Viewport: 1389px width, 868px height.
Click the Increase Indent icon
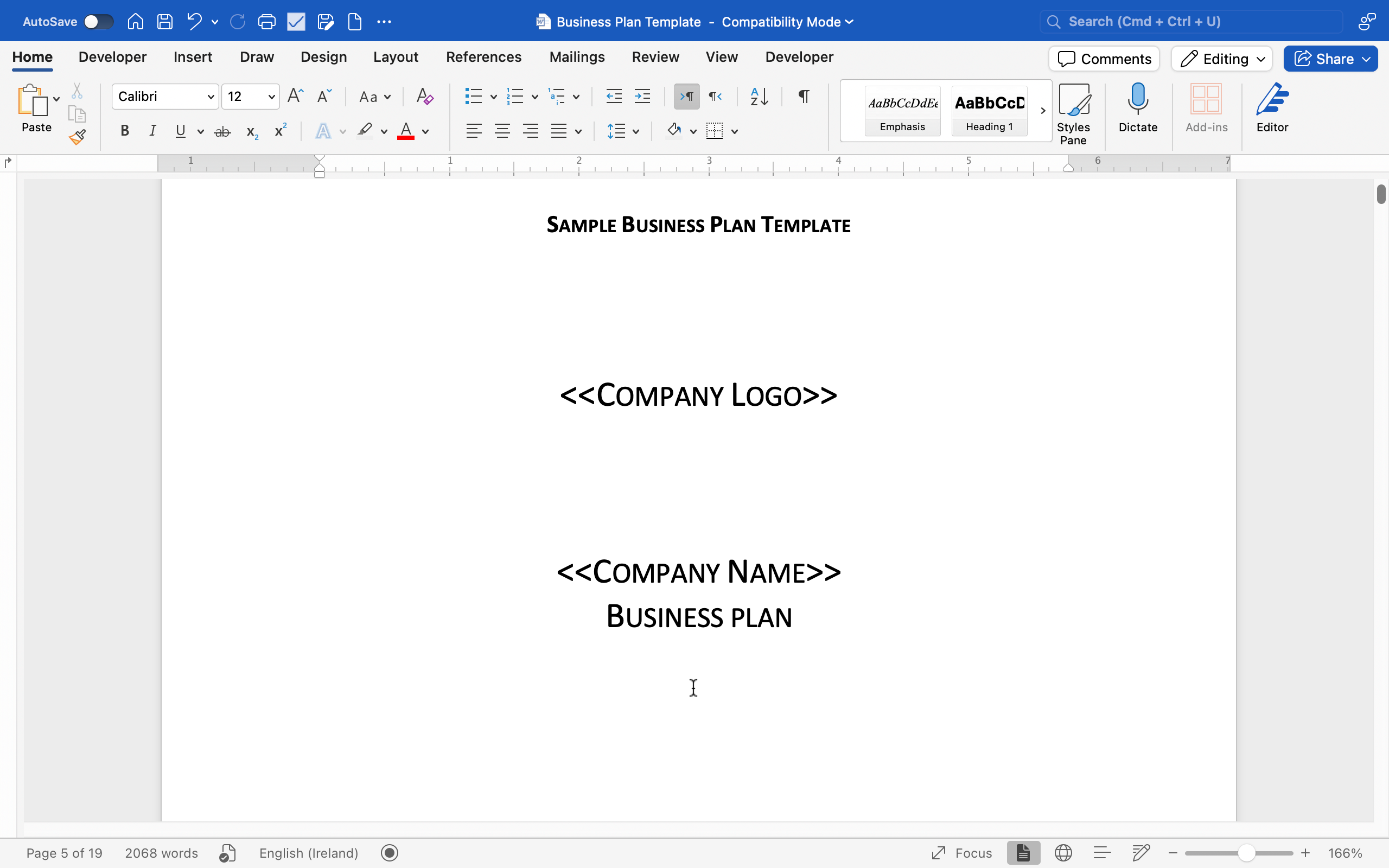(x=642, y=97)
